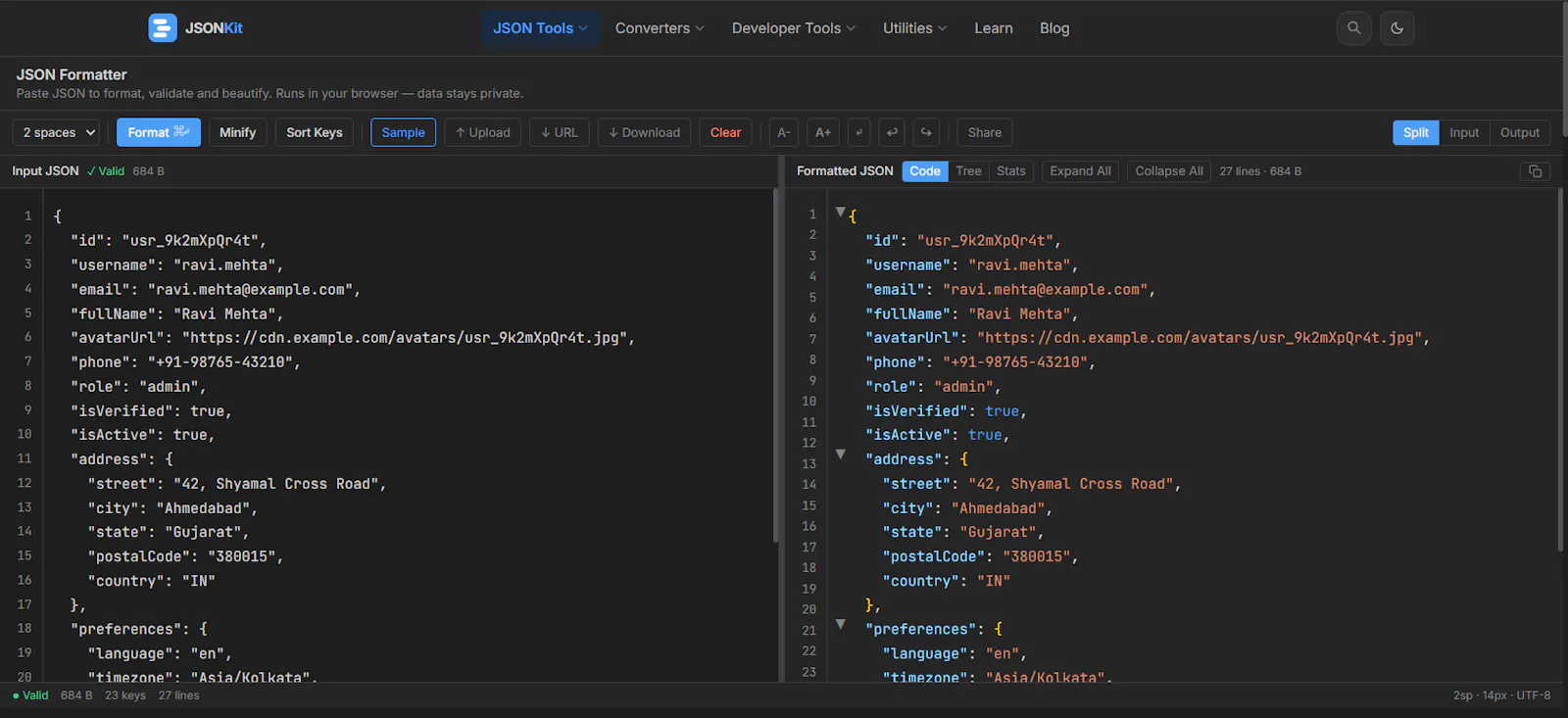The height and width of the screenshot is (718, 1568).
Task: Toggle word wrap icon button
Action: coord(858,132)
